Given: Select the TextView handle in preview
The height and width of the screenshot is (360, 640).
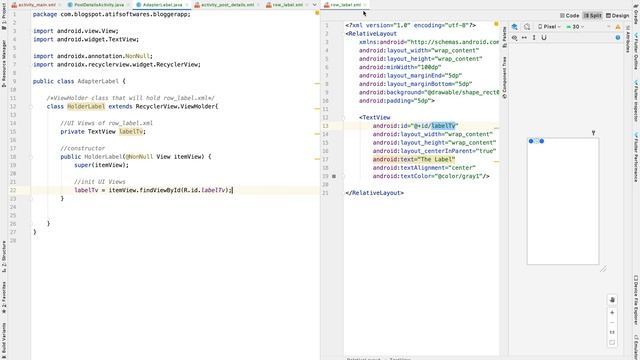Looking at the screenshot, I should point(536,141).
